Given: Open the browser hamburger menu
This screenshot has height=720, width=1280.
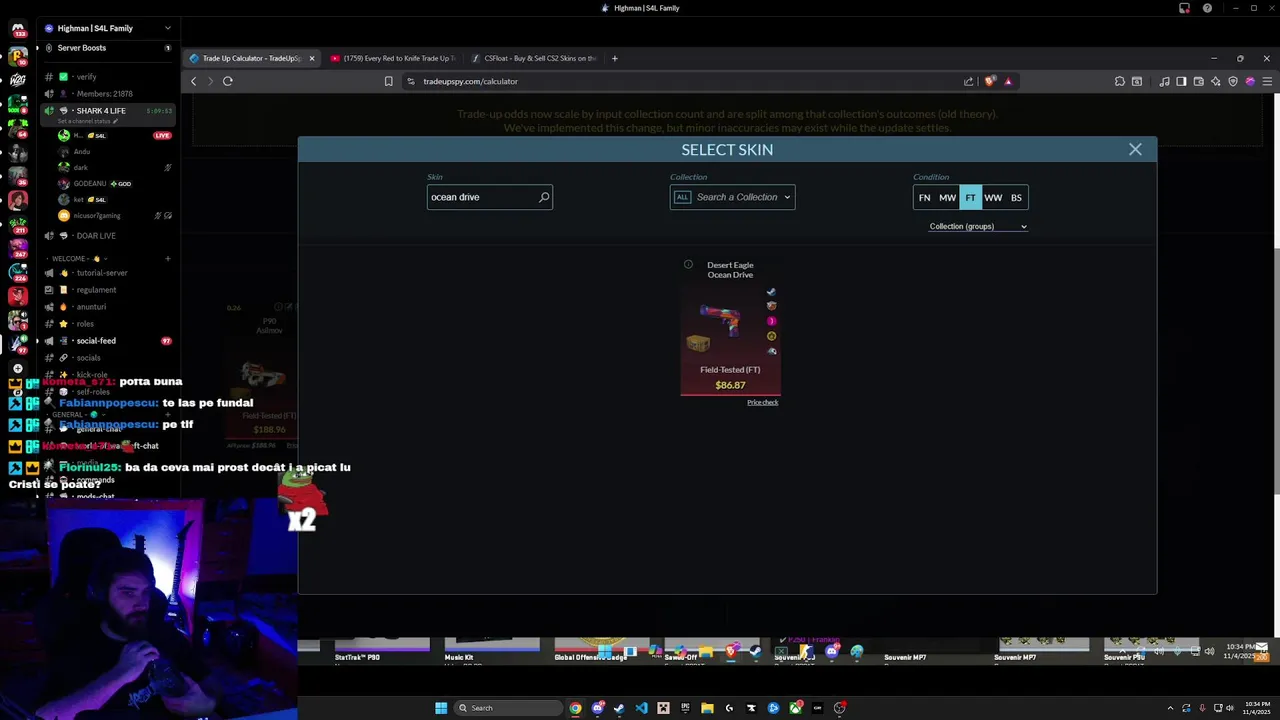Looking at the screenshot, I should (1266, 81).
